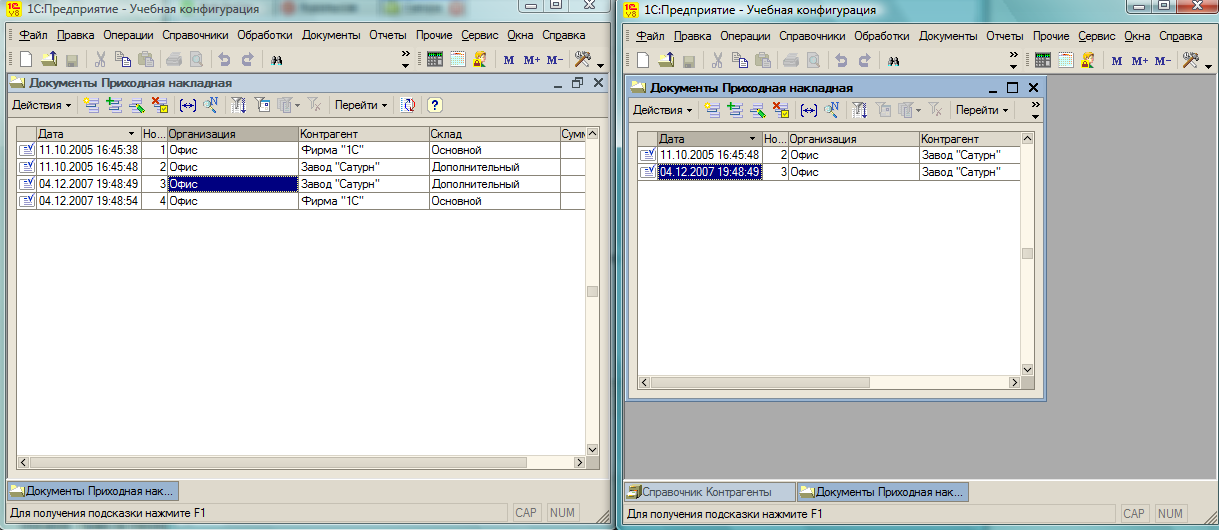Click the binoculars search icon in the left window
1219x530 pixels.
(x=276, y=60)
